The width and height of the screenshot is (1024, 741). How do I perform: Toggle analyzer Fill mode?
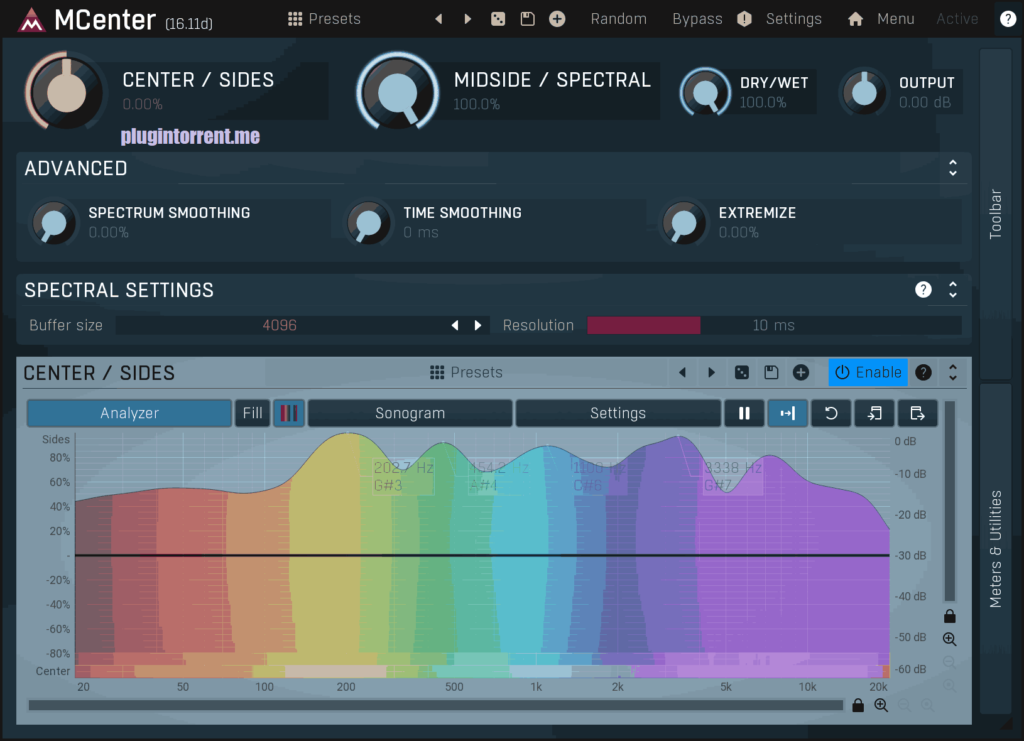(253, 413)
